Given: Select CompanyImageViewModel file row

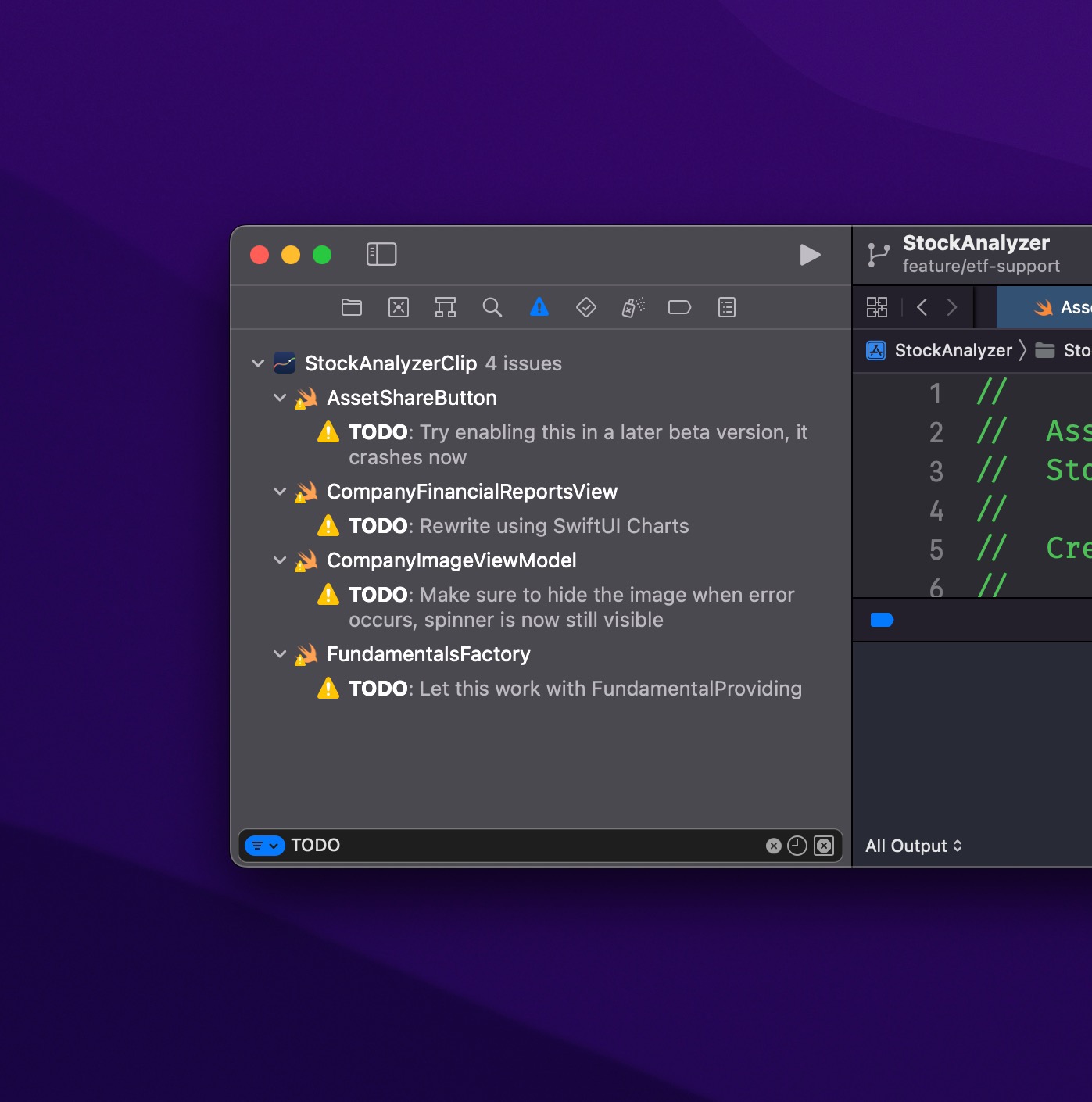Looking at the screenshot, I should coord(541,560).
